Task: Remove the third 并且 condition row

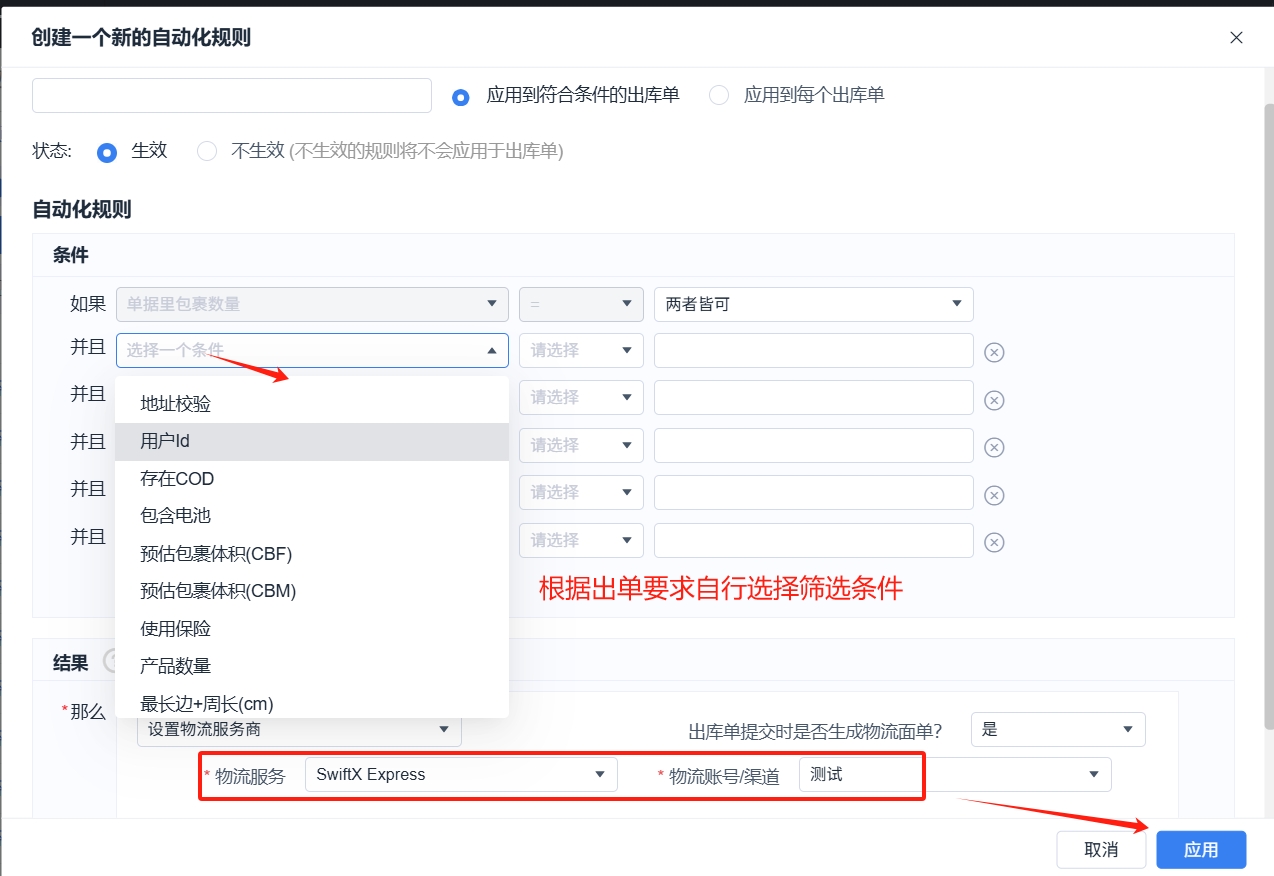Action: click(994, 447)
